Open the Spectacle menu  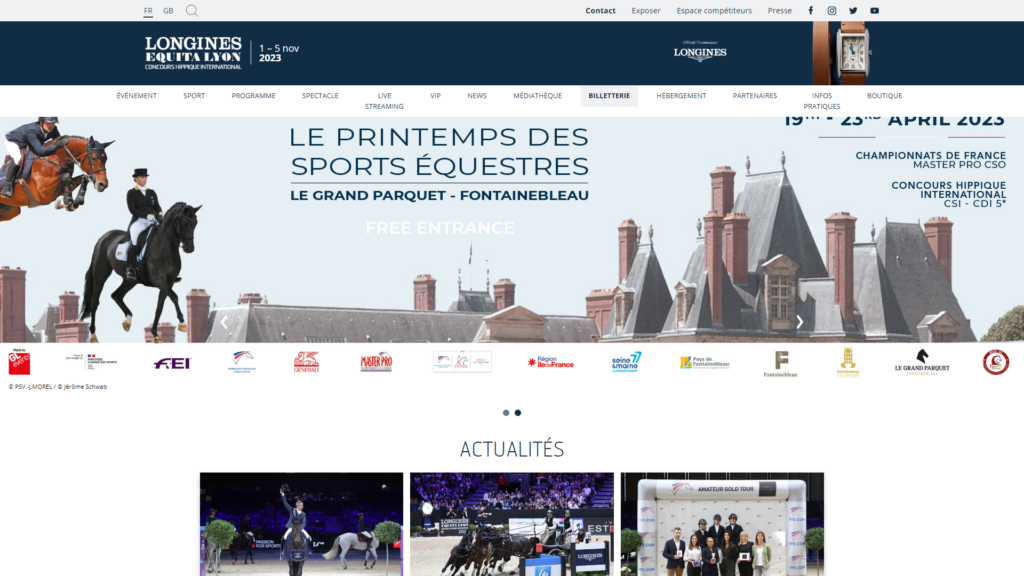(320, 95)
